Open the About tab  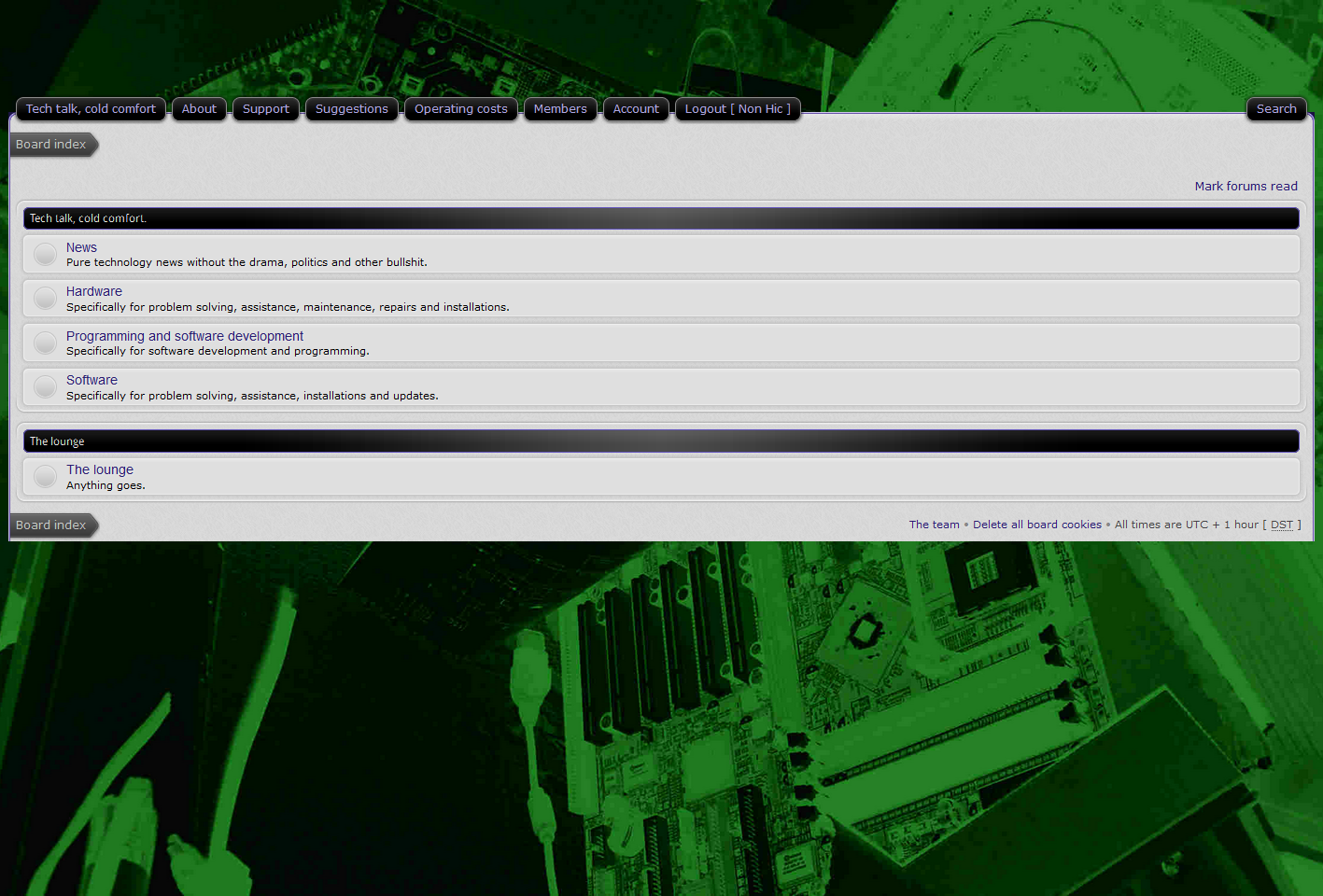199,109
